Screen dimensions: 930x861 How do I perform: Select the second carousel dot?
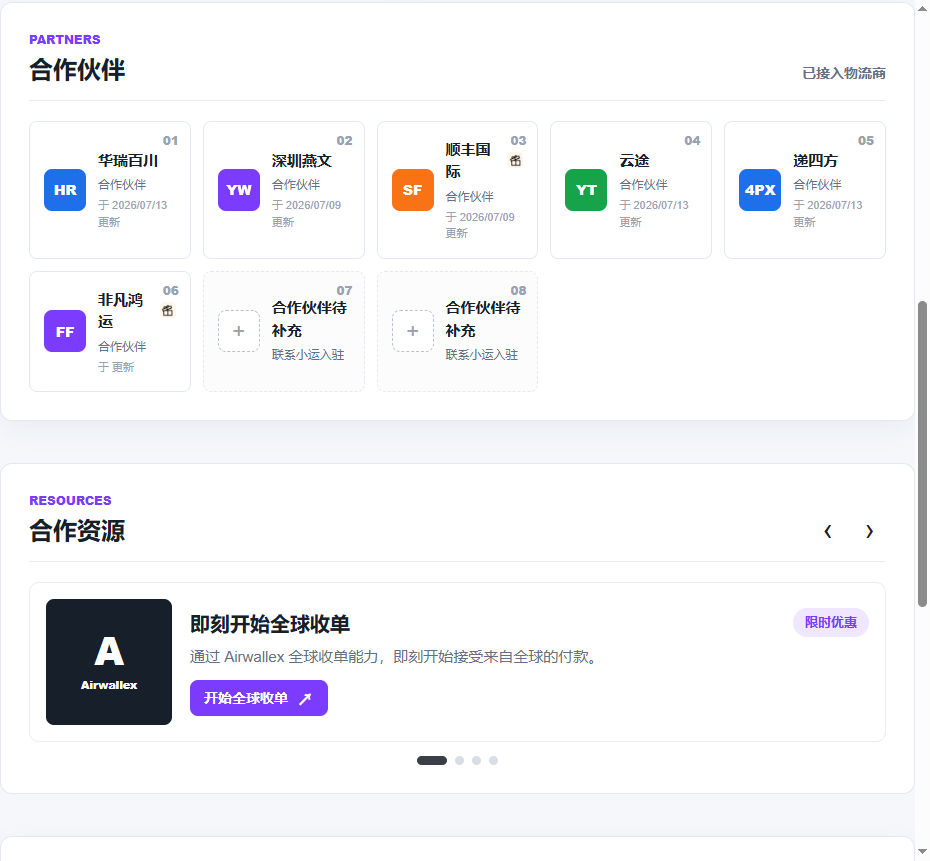pyautogui.click(x=460, y=760)
